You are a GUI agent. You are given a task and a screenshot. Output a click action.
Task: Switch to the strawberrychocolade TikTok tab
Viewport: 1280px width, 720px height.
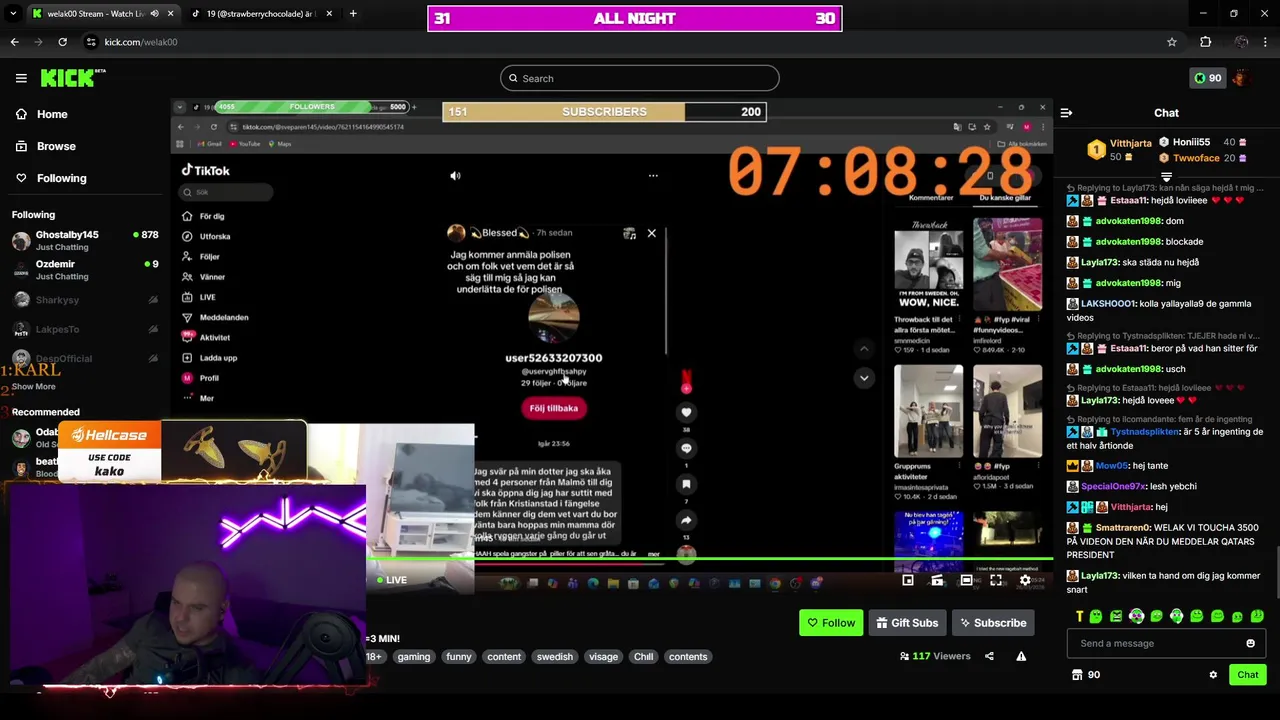[260, 14]
